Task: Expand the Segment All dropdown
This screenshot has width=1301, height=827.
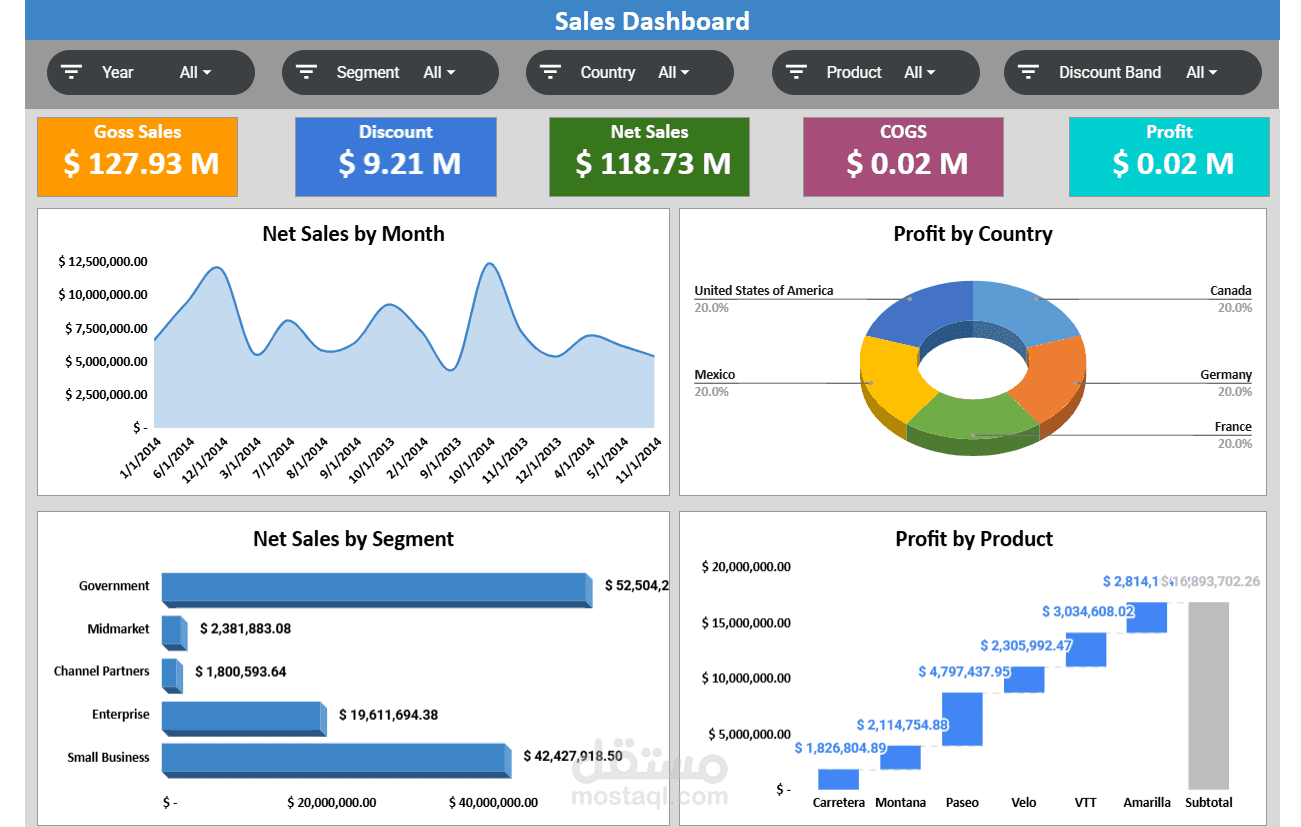Action: pyautogui.click(x=439, y=72)
